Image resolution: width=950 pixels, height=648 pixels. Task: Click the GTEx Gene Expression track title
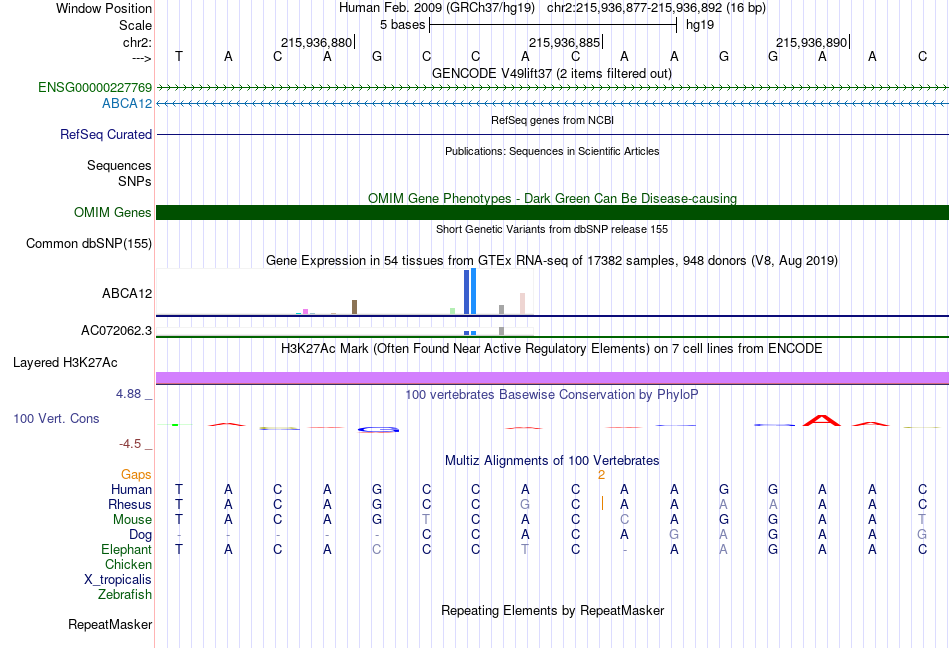point(552,260)
